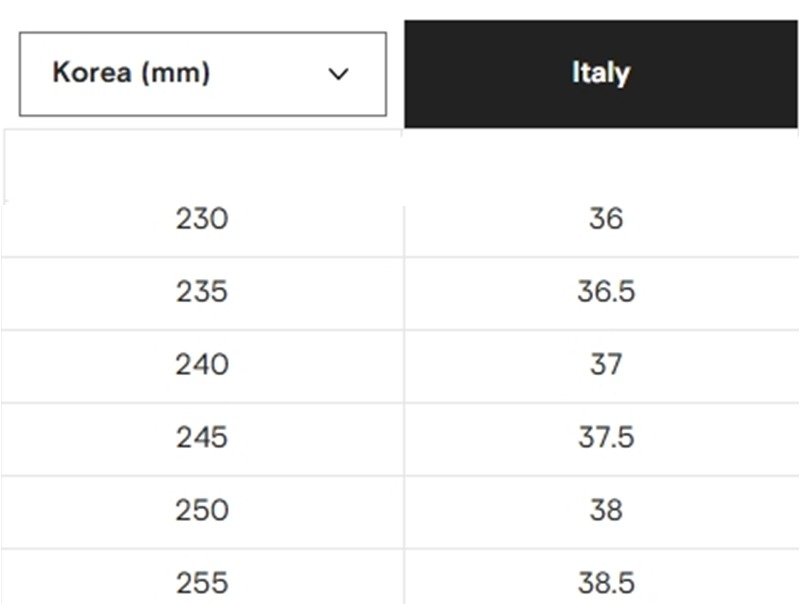
Task: Select Italy size 38 cell
Action: [606, 511]
